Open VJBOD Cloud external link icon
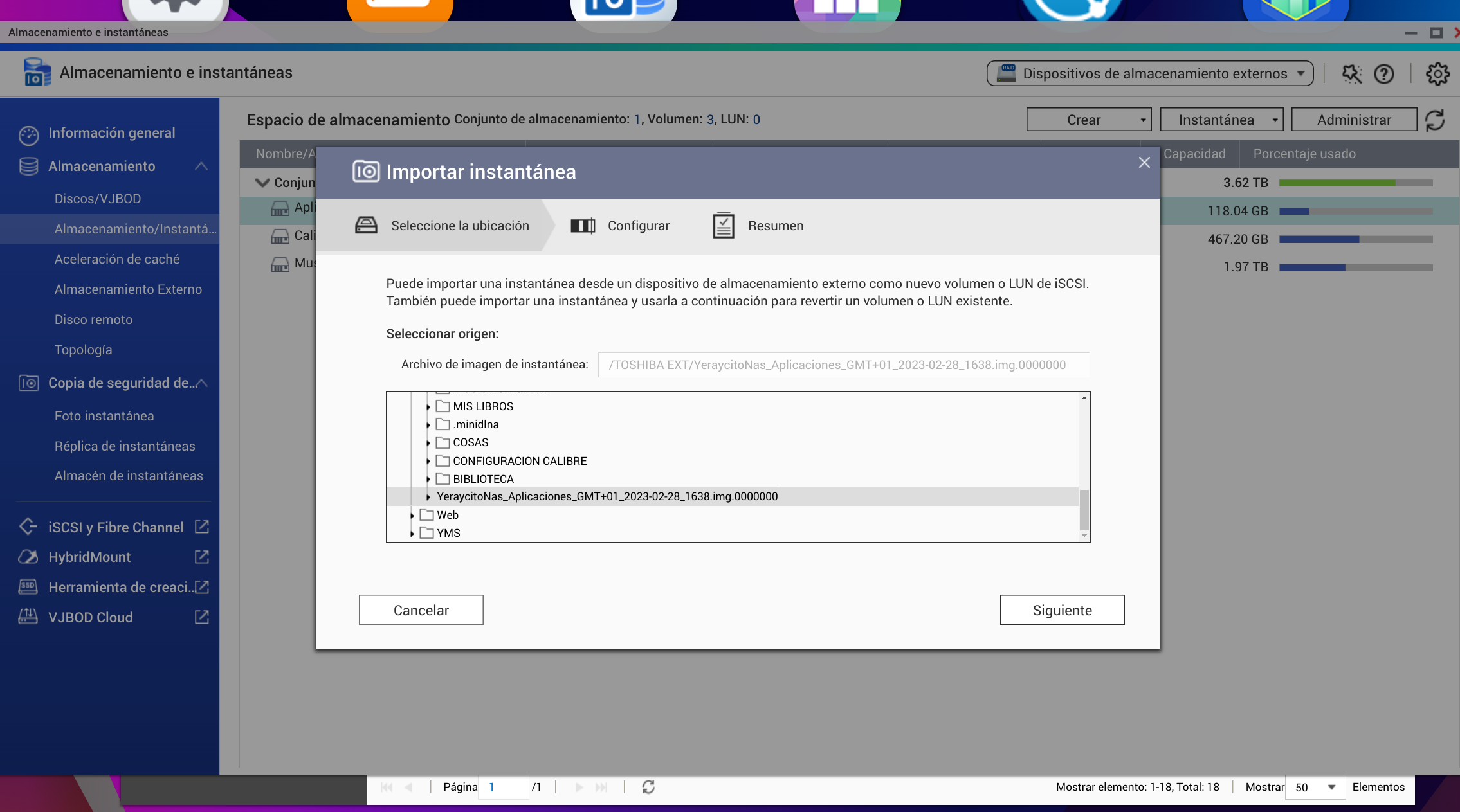 coord(202,617)
